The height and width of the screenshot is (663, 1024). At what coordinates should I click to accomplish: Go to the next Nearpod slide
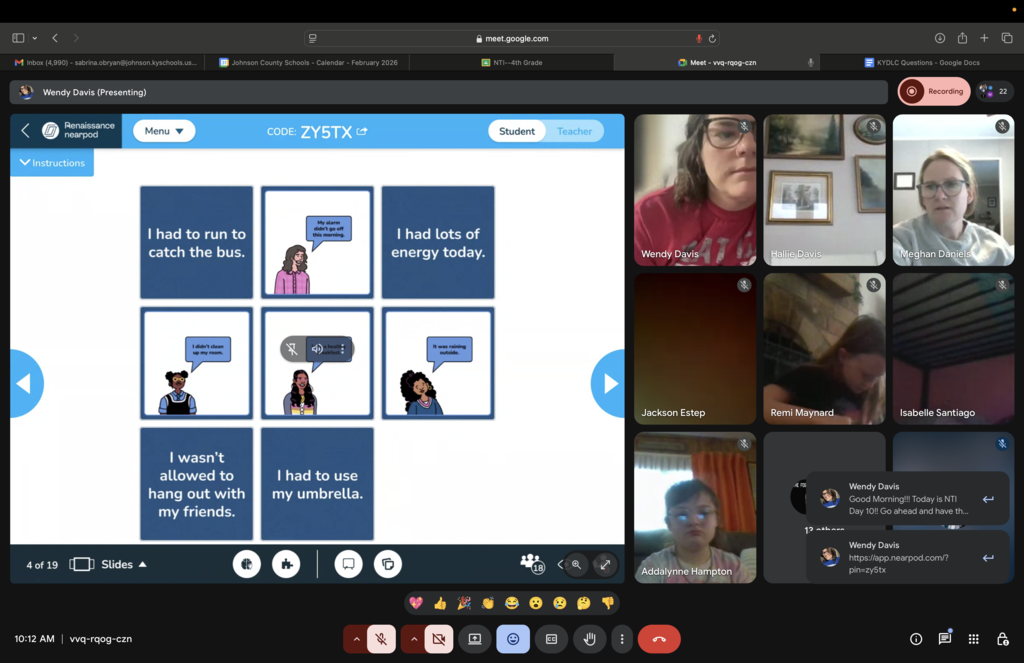608,383
